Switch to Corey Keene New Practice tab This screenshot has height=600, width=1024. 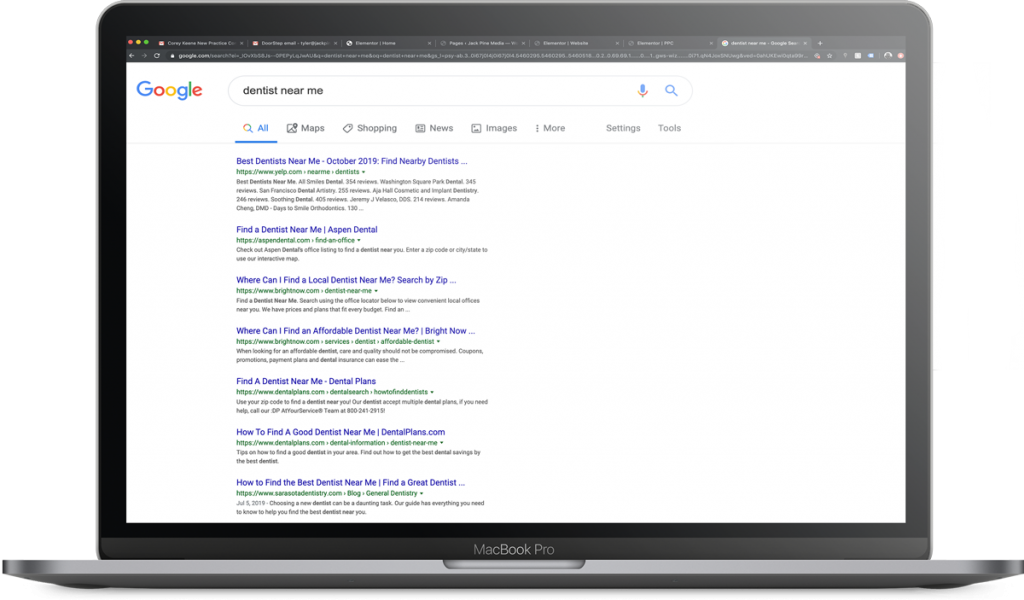pyautogui.click(x=200, y=43)
